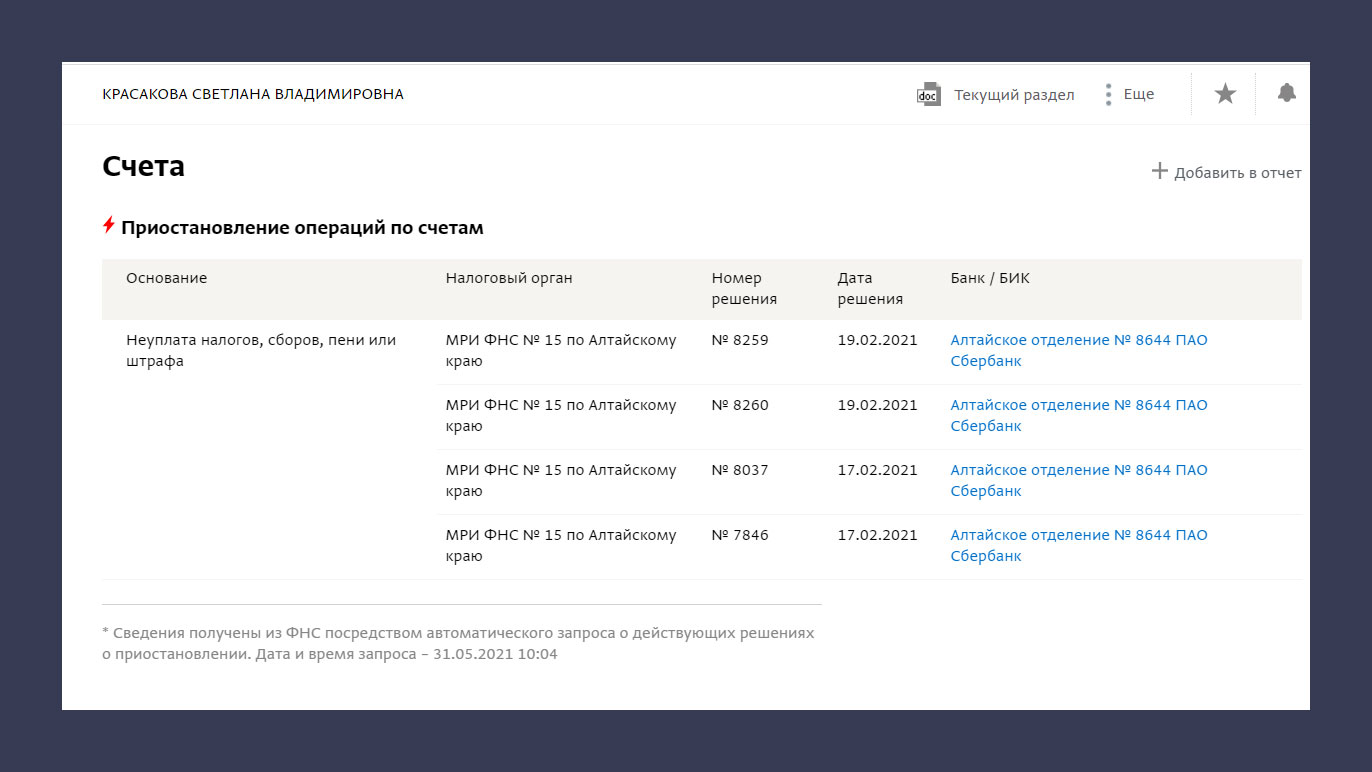Mark page with the star favorite icon

(x=1225, y=94)
